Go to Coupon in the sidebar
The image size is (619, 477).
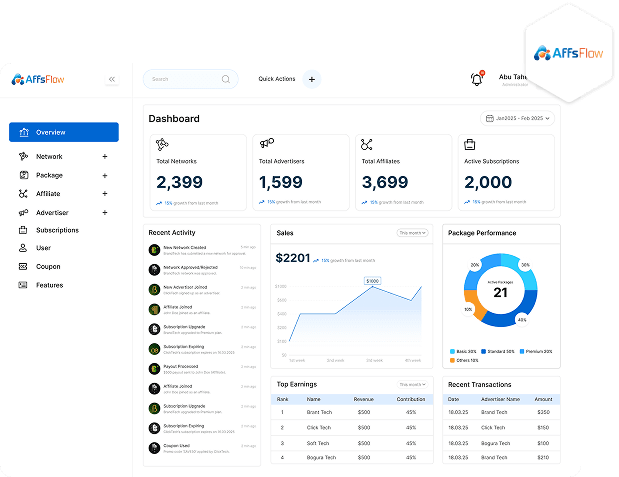(47, 267)
